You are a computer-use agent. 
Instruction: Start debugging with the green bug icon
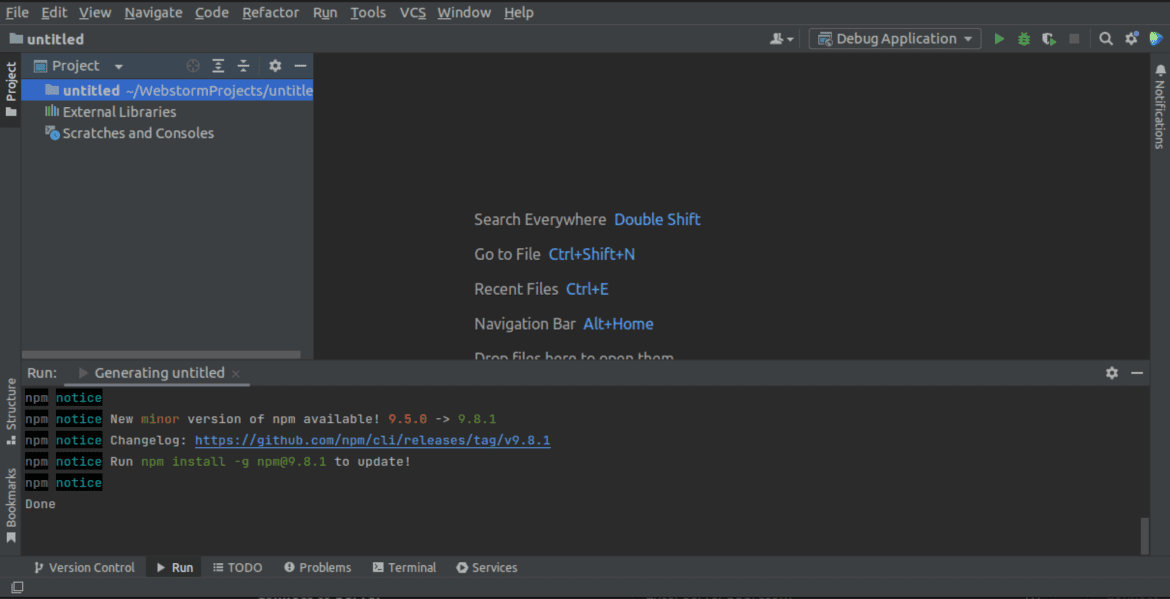1023,38
